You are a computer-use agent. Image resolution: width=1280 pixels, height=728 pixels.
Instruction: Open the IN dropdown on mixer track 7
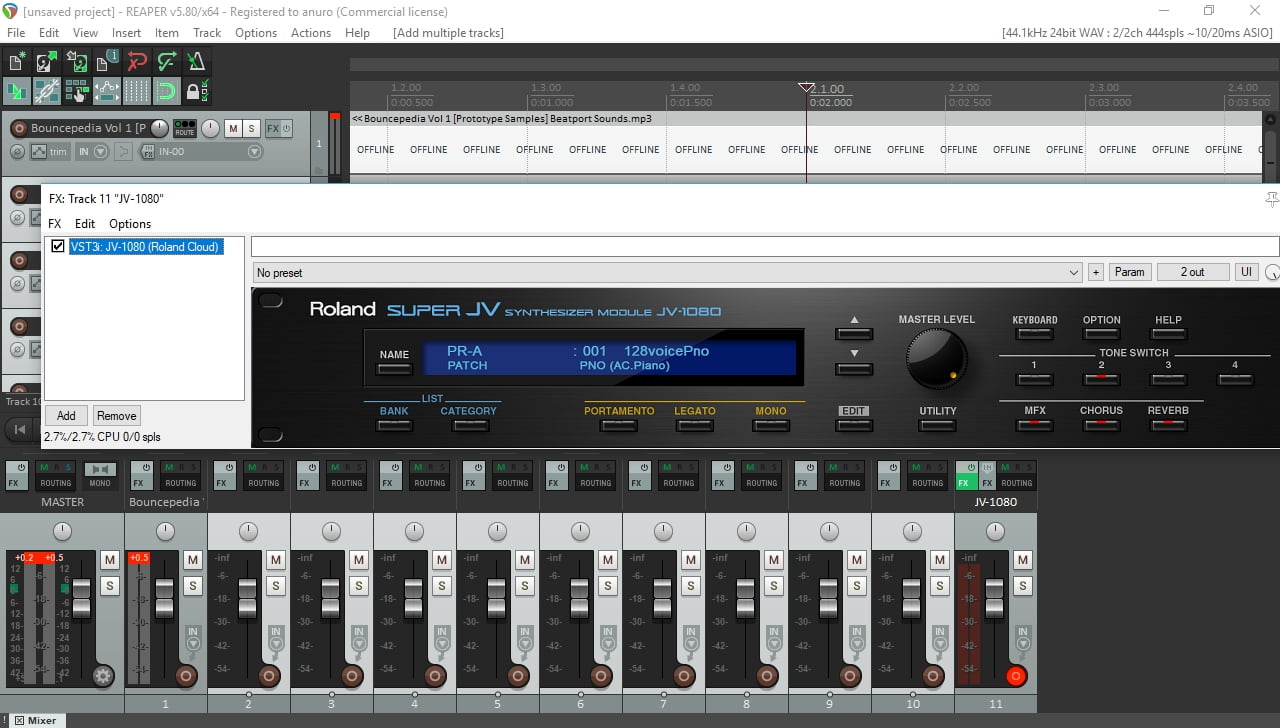(690, 637)
